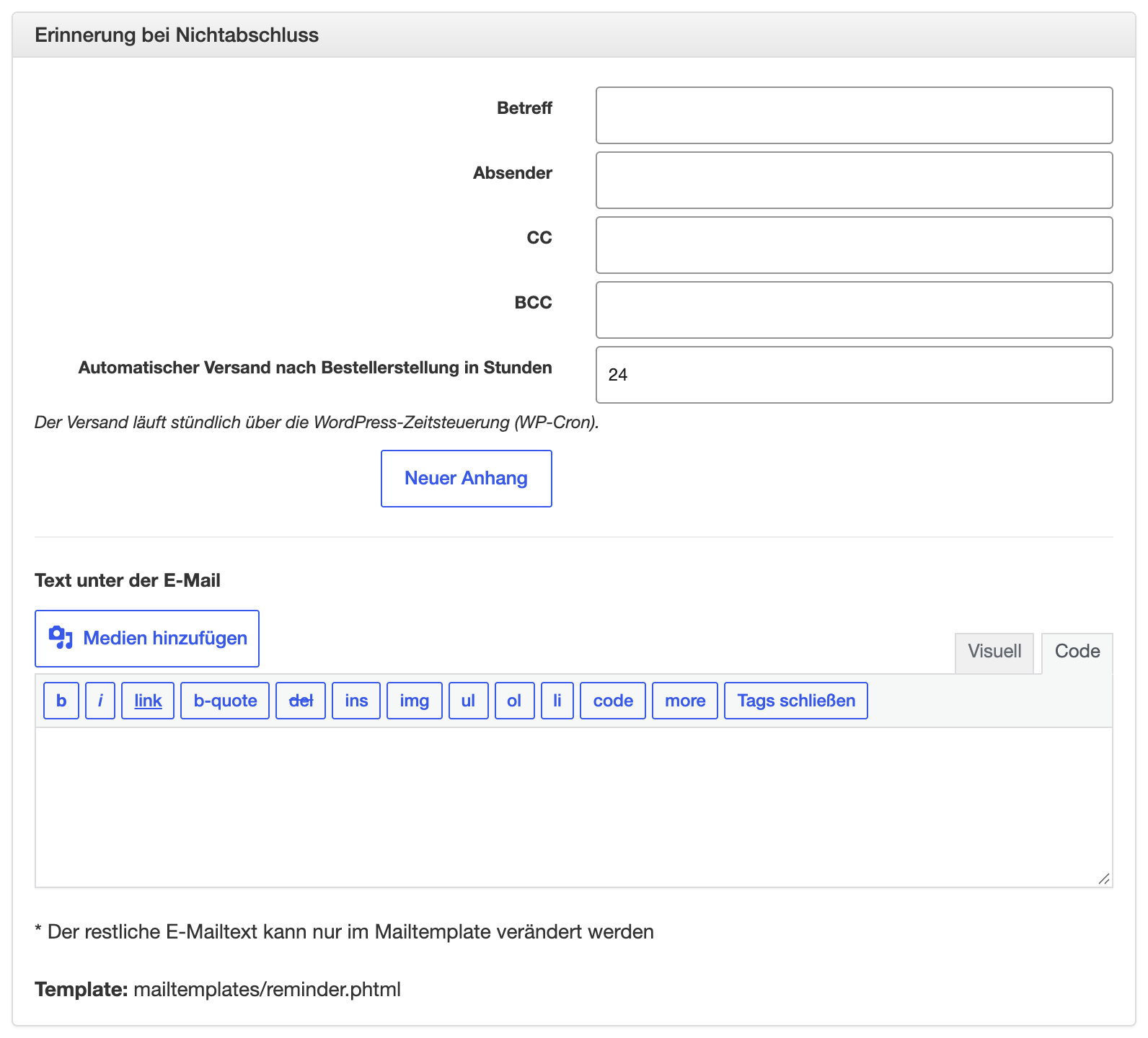Insert unordered list with ul button

469,701
